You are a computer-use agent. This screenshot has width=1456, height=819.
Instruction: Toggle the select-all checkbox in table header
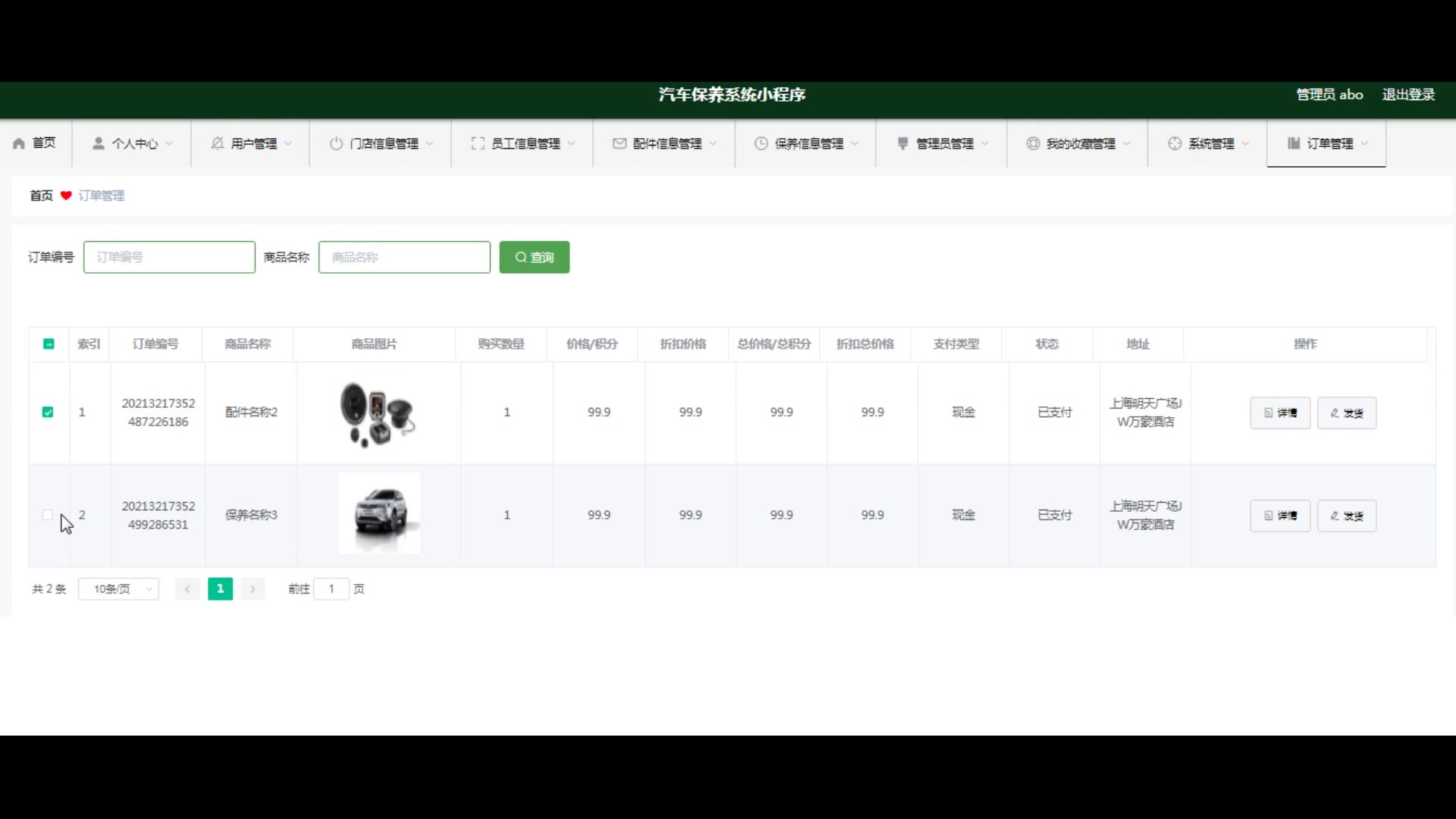click(x=49, y=344)
